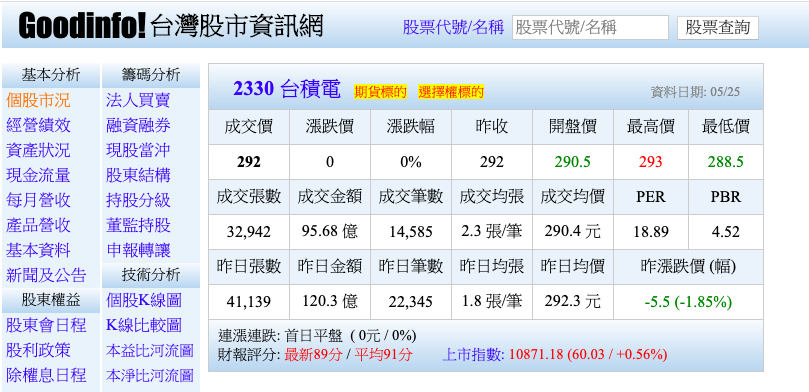
Task: Click the 技術分析 section header
Action: click(151, 275)
